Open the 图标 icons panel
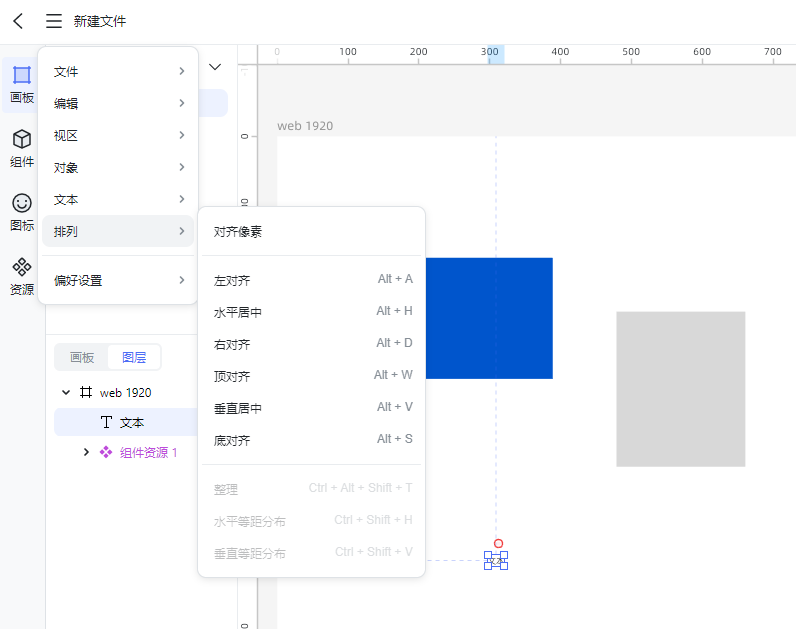 click(22, 212)
